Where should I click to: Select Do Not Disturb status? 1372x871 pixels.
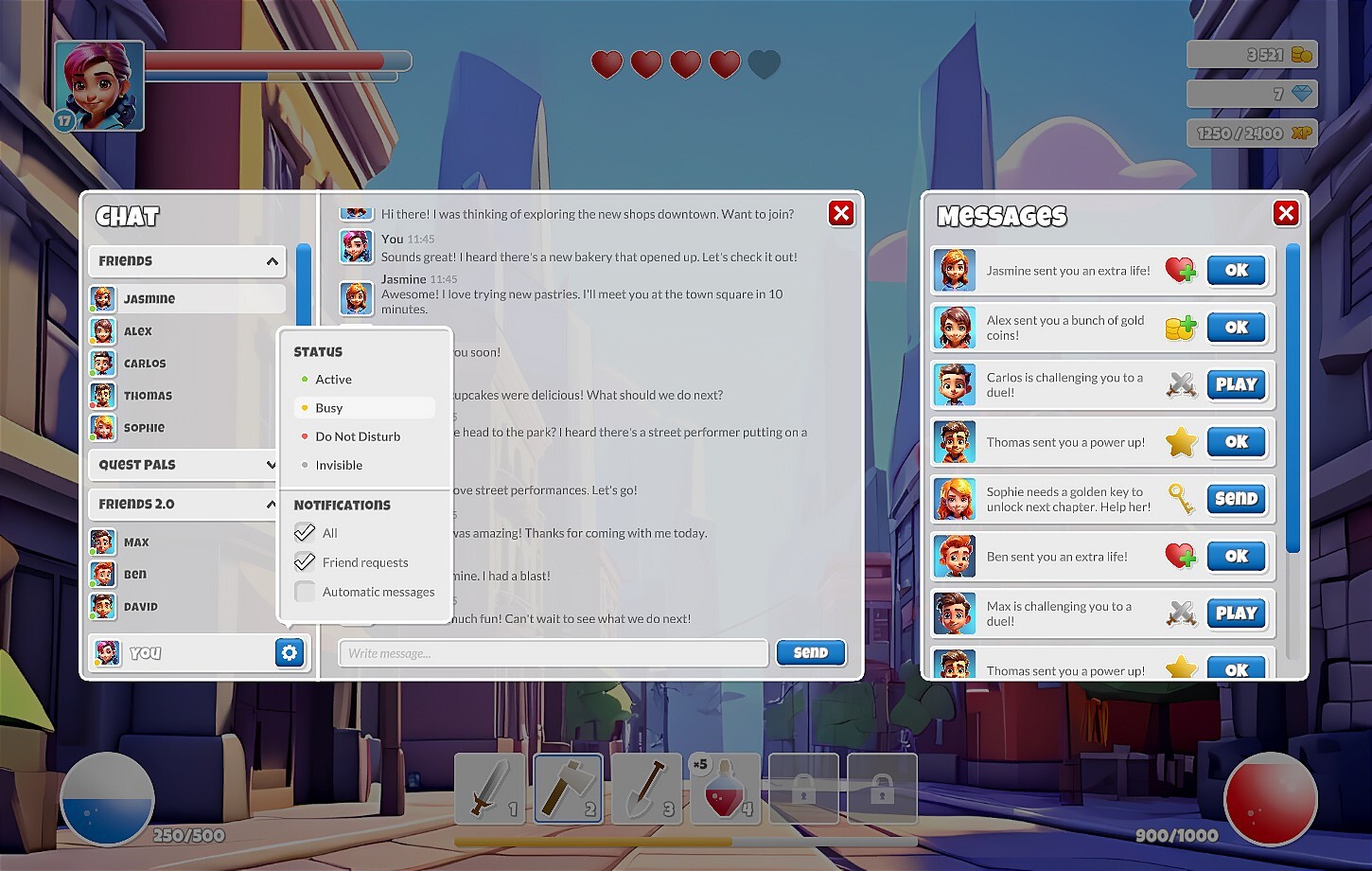tap(358, 436)
